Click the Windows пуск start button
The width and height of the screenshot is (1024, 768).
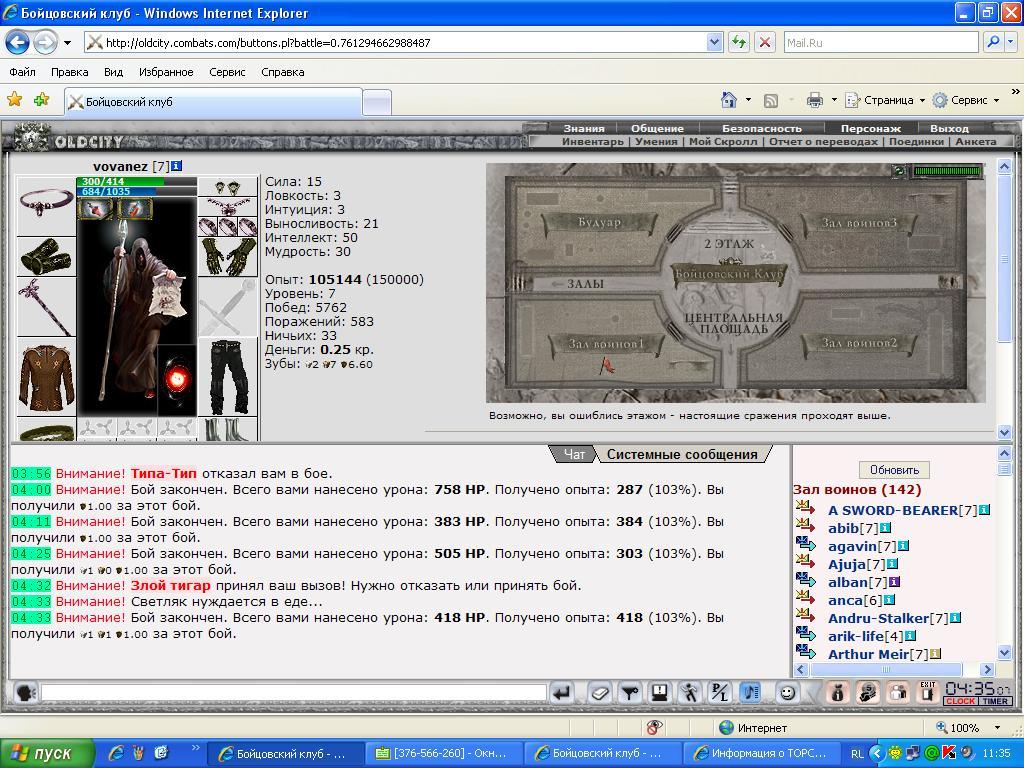coord(47,753)
